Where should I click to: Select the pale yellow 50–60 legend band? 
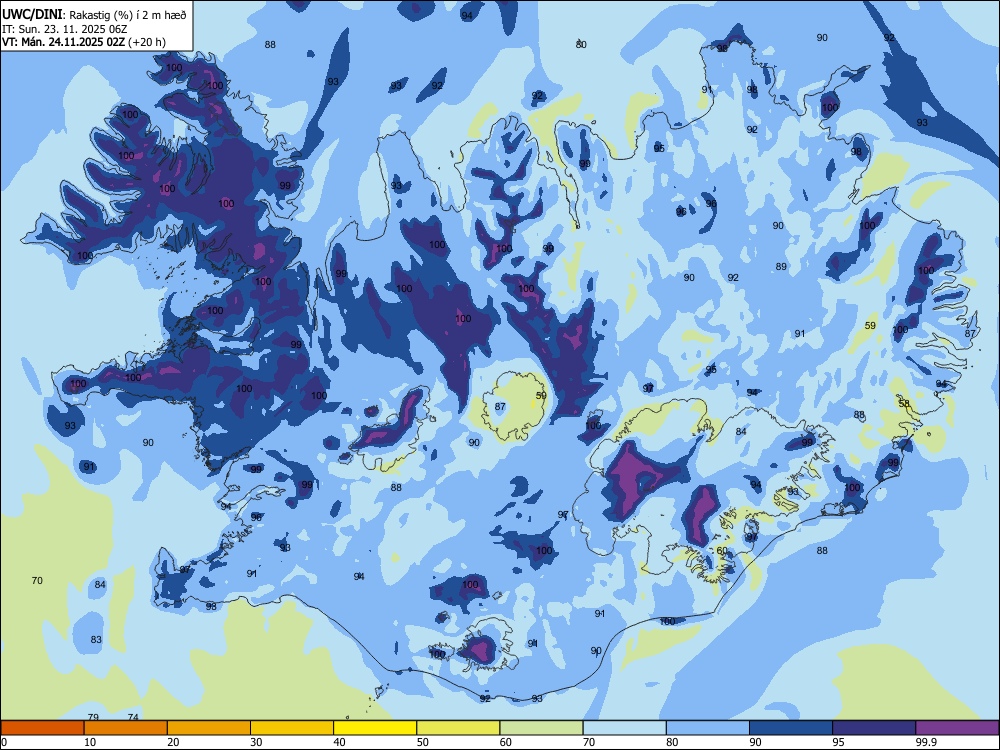[458, 728]
